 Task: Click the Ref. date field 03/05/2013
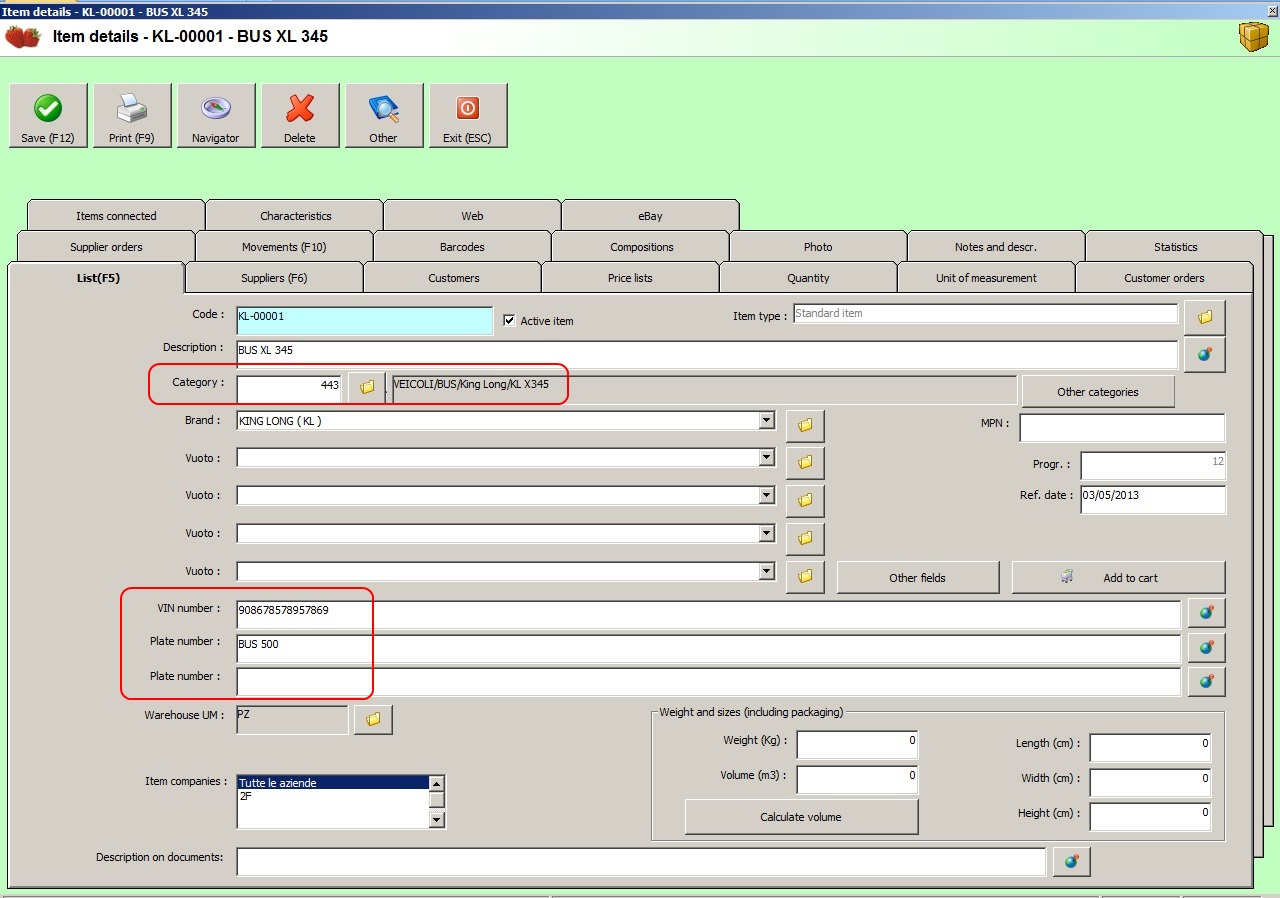click(1153, 499)
